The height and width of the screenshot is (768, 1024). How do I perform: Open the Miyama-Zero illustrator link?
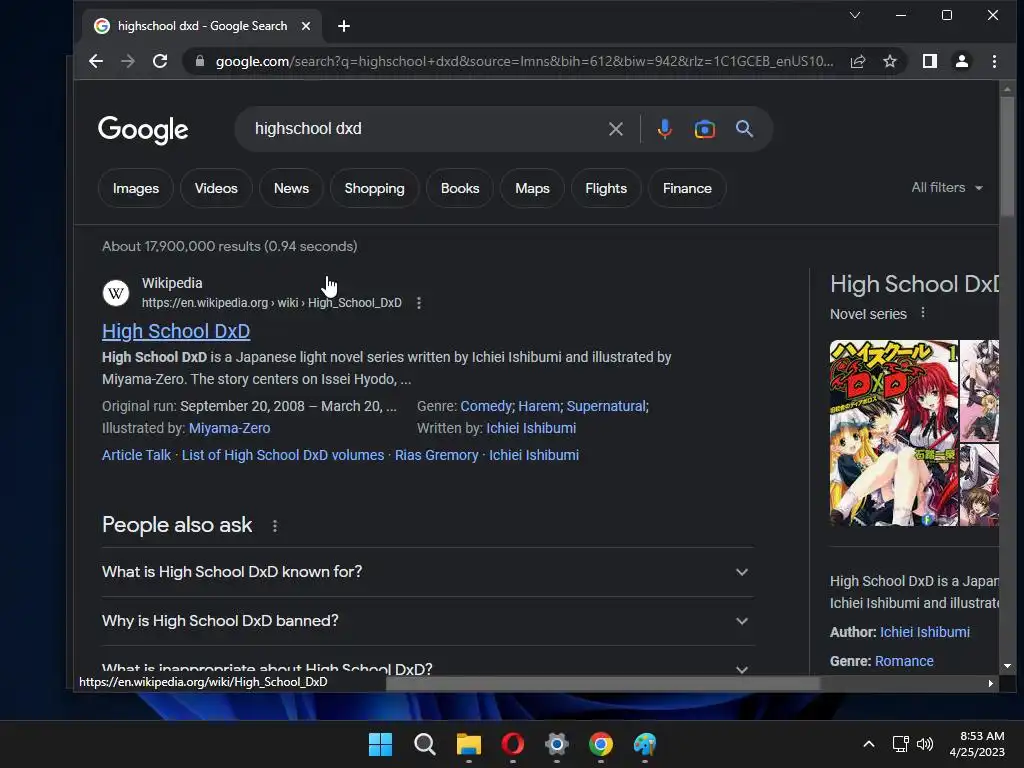(229, 428)
